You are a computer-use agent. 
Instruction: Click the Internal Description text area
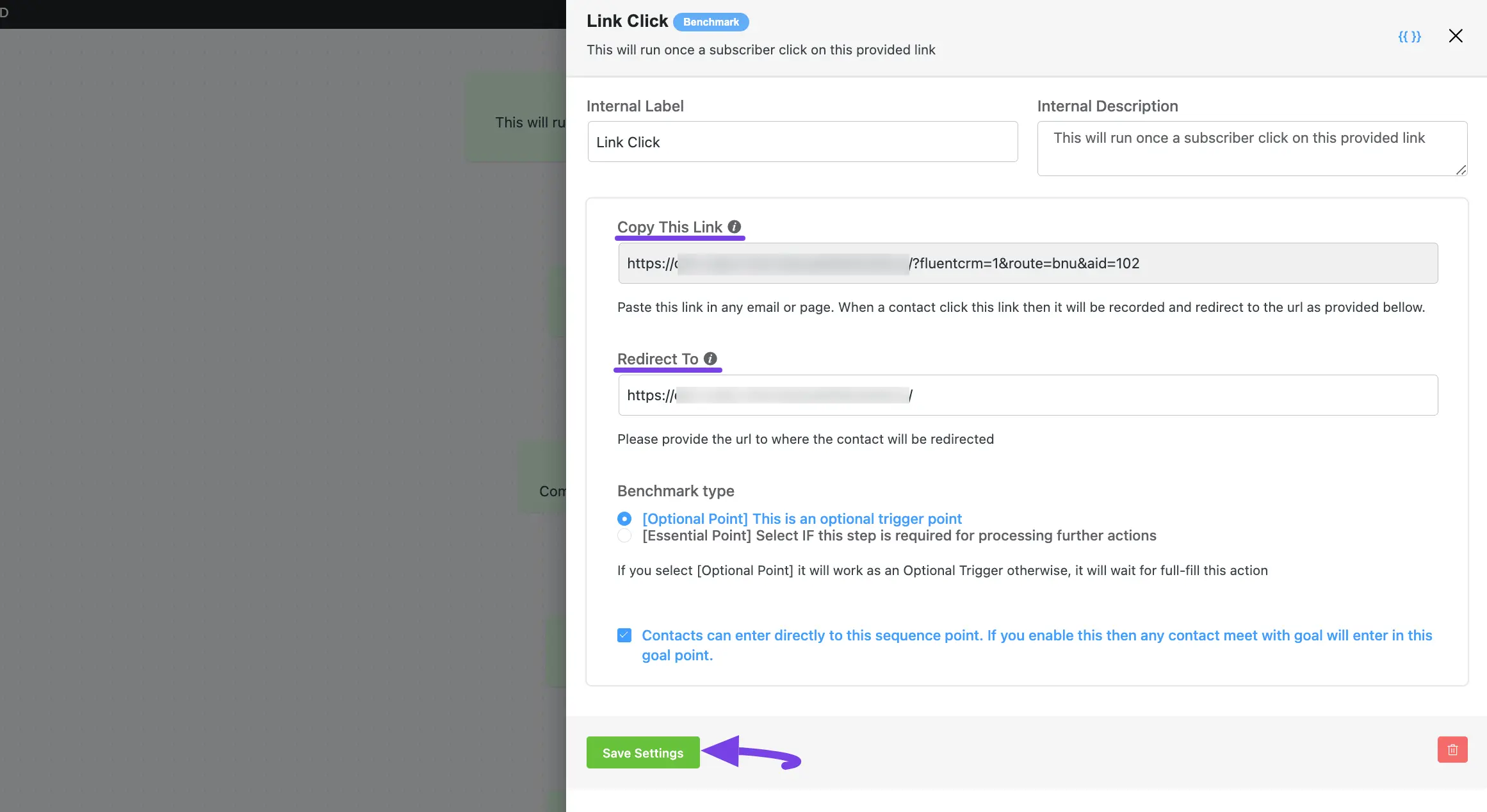click(x=1252, y=148)
